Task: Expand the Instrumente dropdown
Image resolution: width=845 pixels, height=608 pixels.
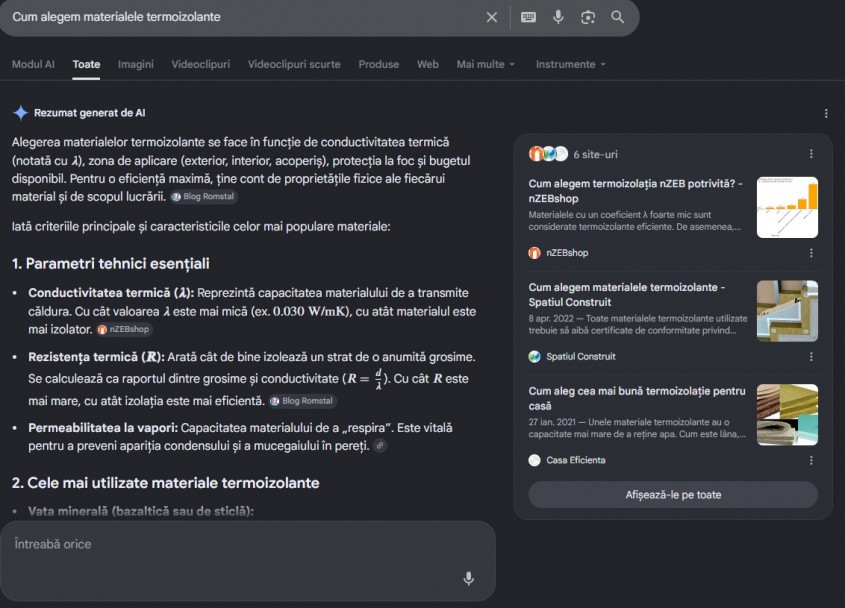Action: coord(571,64)
